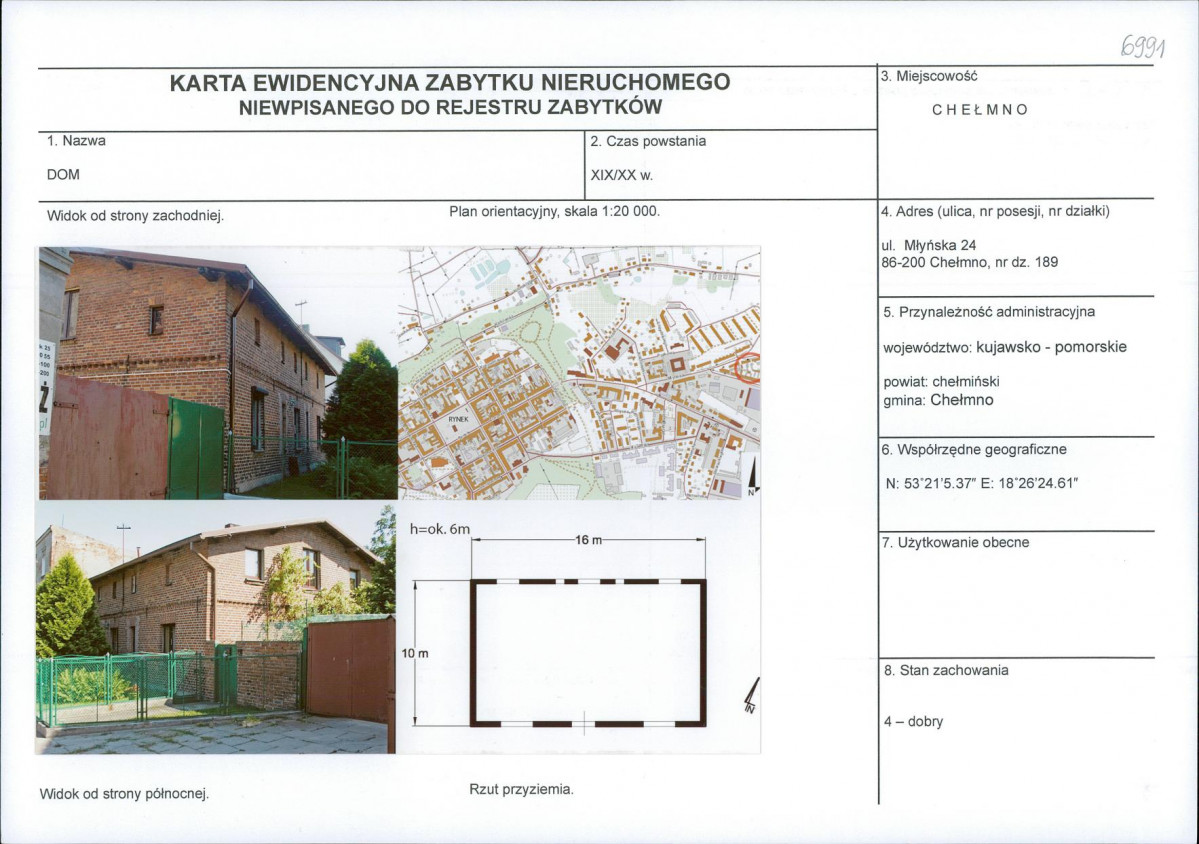Select the '1. Nazwa' field label

[x=76, y=141]
